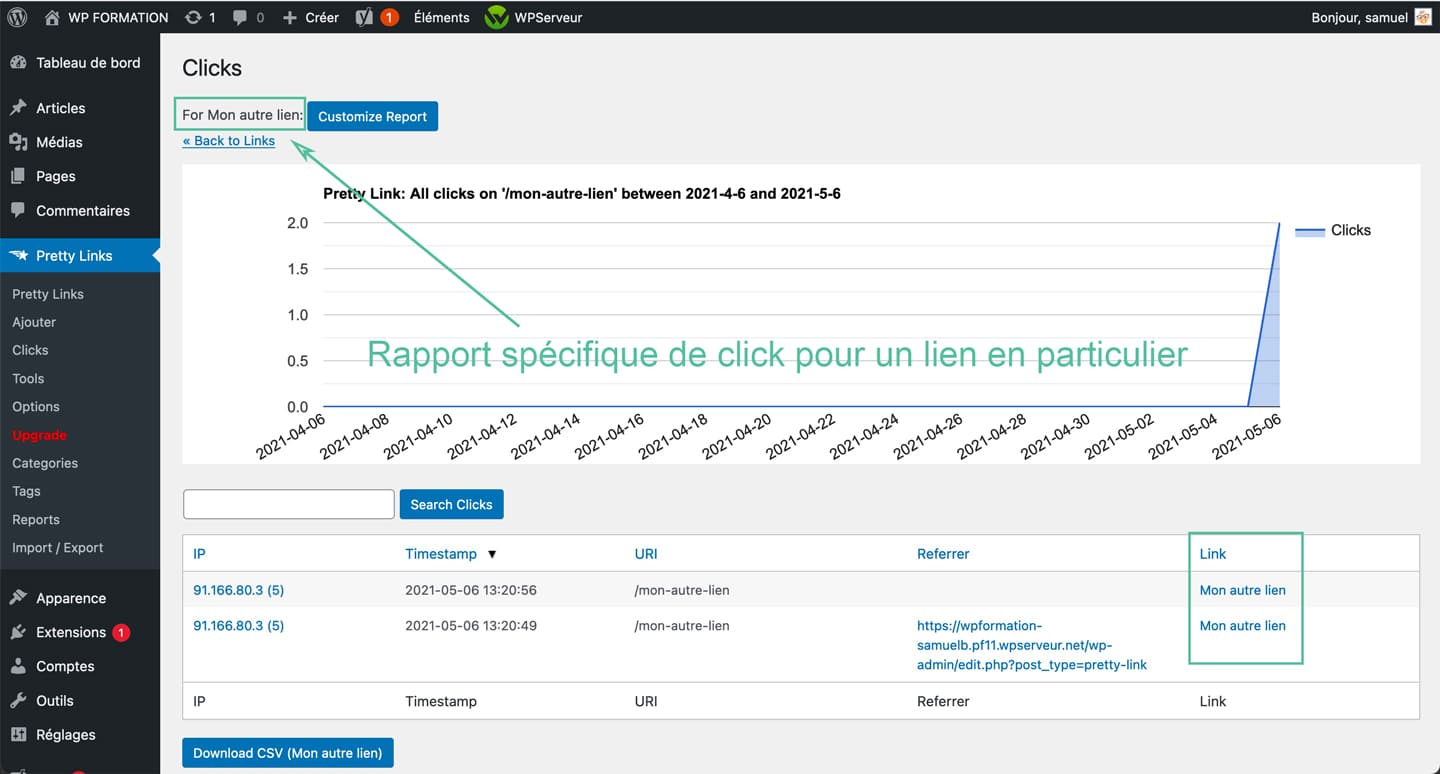Screen dimensions: 1440x774
Task: Open the WordPress logo menu
Action: [15, 16]
